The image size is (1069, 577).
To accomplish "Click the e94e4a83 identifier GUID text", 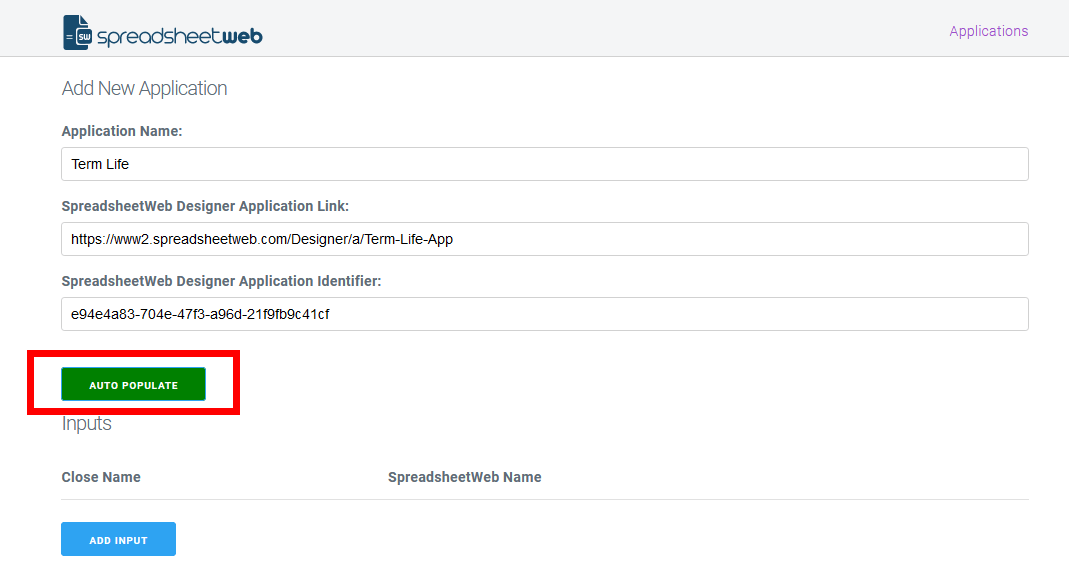I will click(200, 314).
